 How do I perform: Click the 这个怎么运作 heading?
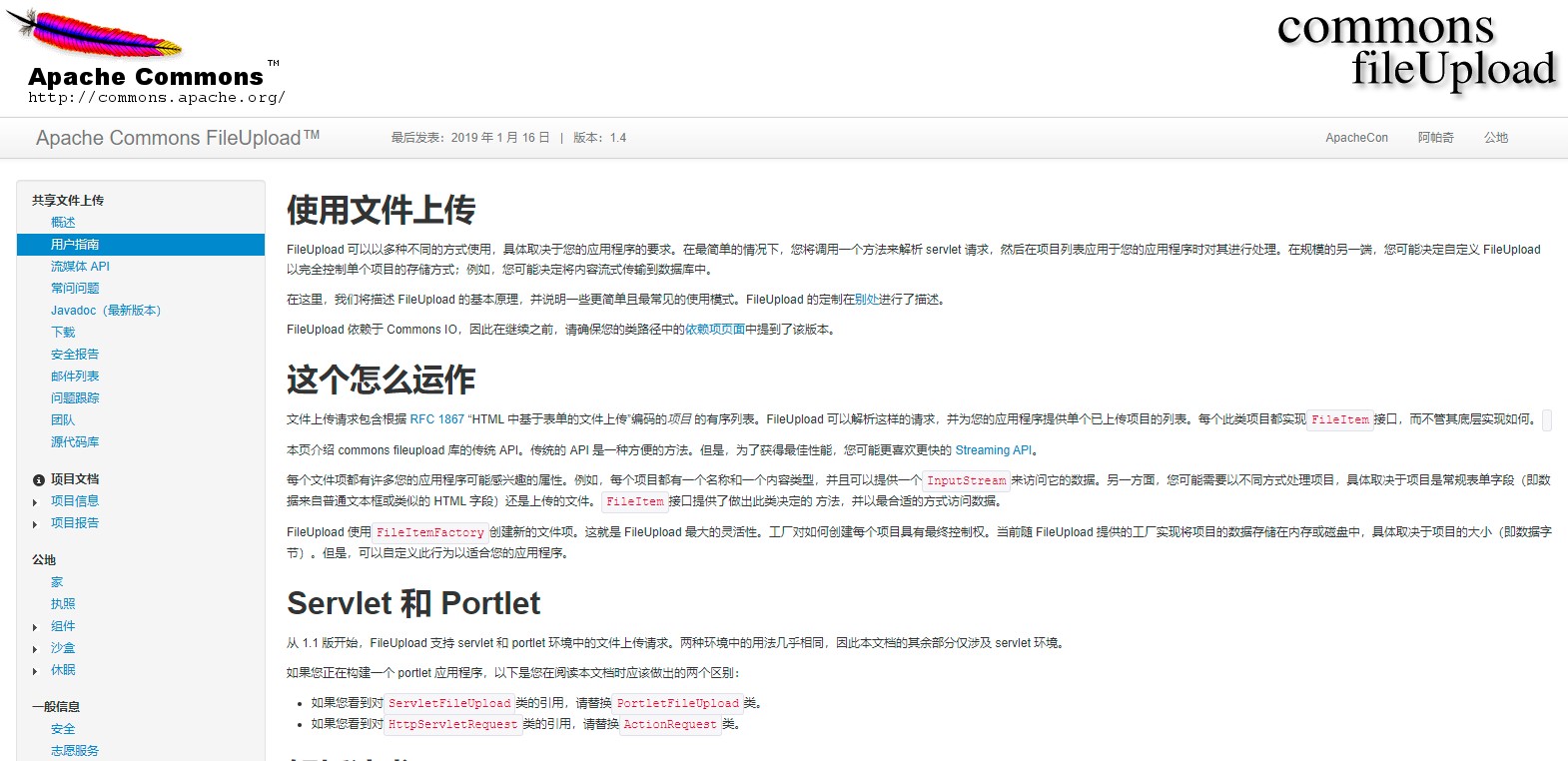pyautogui.click(x=382, y=380)
